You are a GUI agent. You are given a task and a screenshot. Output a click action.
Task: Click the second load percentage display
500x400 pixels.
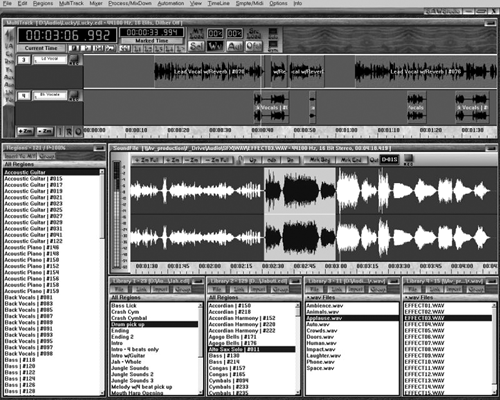(235, 34)
